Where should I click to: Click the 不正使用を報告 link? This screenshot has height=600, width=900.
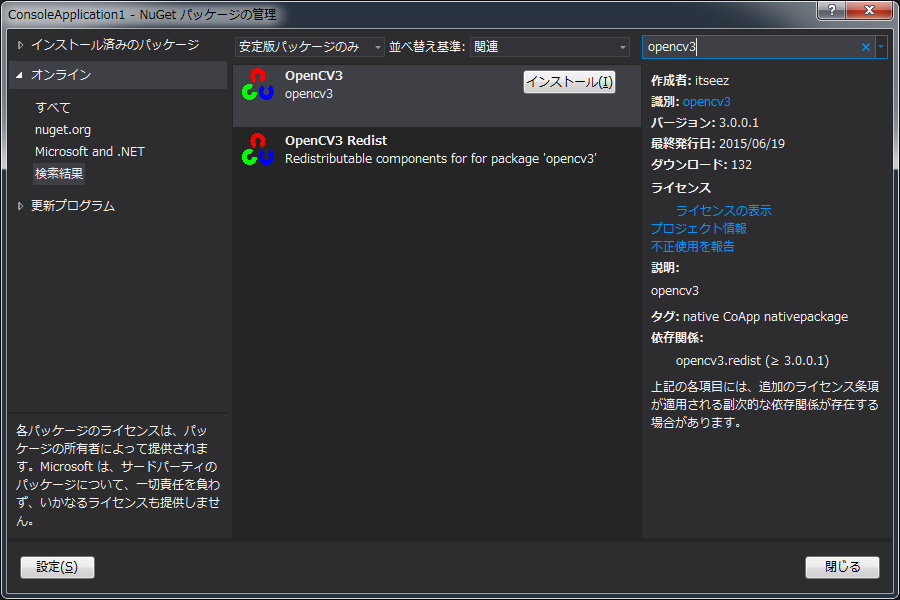pyautogui.click(x=692, y=246)
